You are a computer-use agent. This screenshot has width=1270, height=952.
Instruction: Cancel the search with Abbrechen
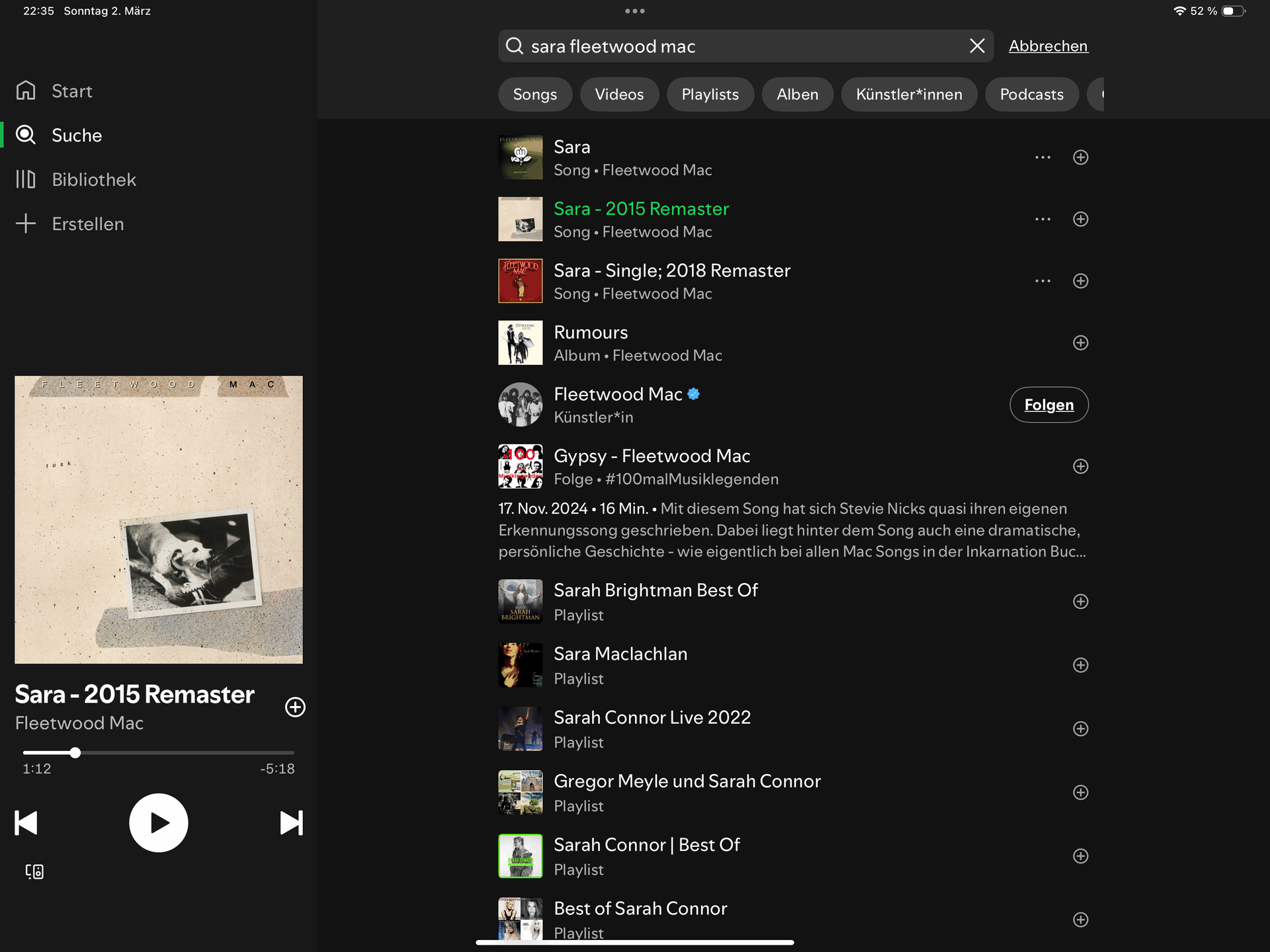1048,46
